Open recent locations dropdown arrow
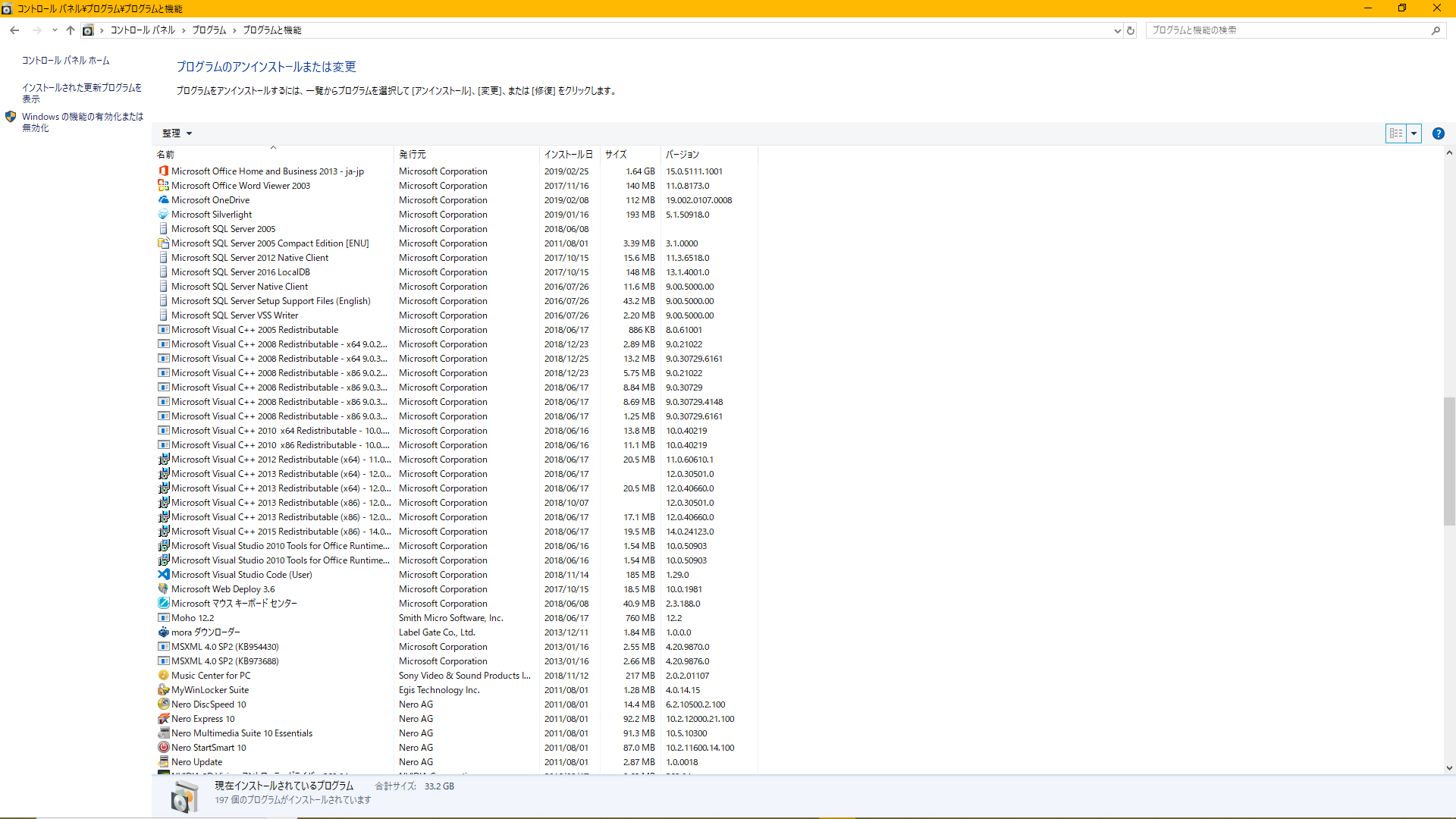The width and height of the screenshot is (1456, 819). click(55, 30)
